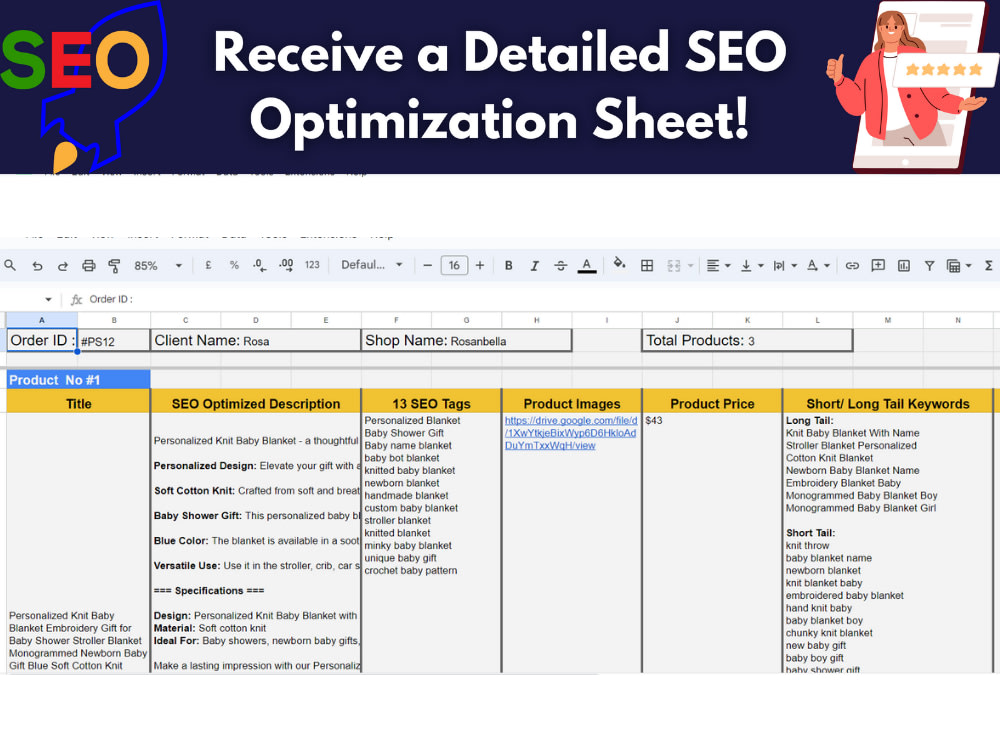Open the fill color picker
The height and width of the screenshot is (750, 1000).
tap(619, 263)
